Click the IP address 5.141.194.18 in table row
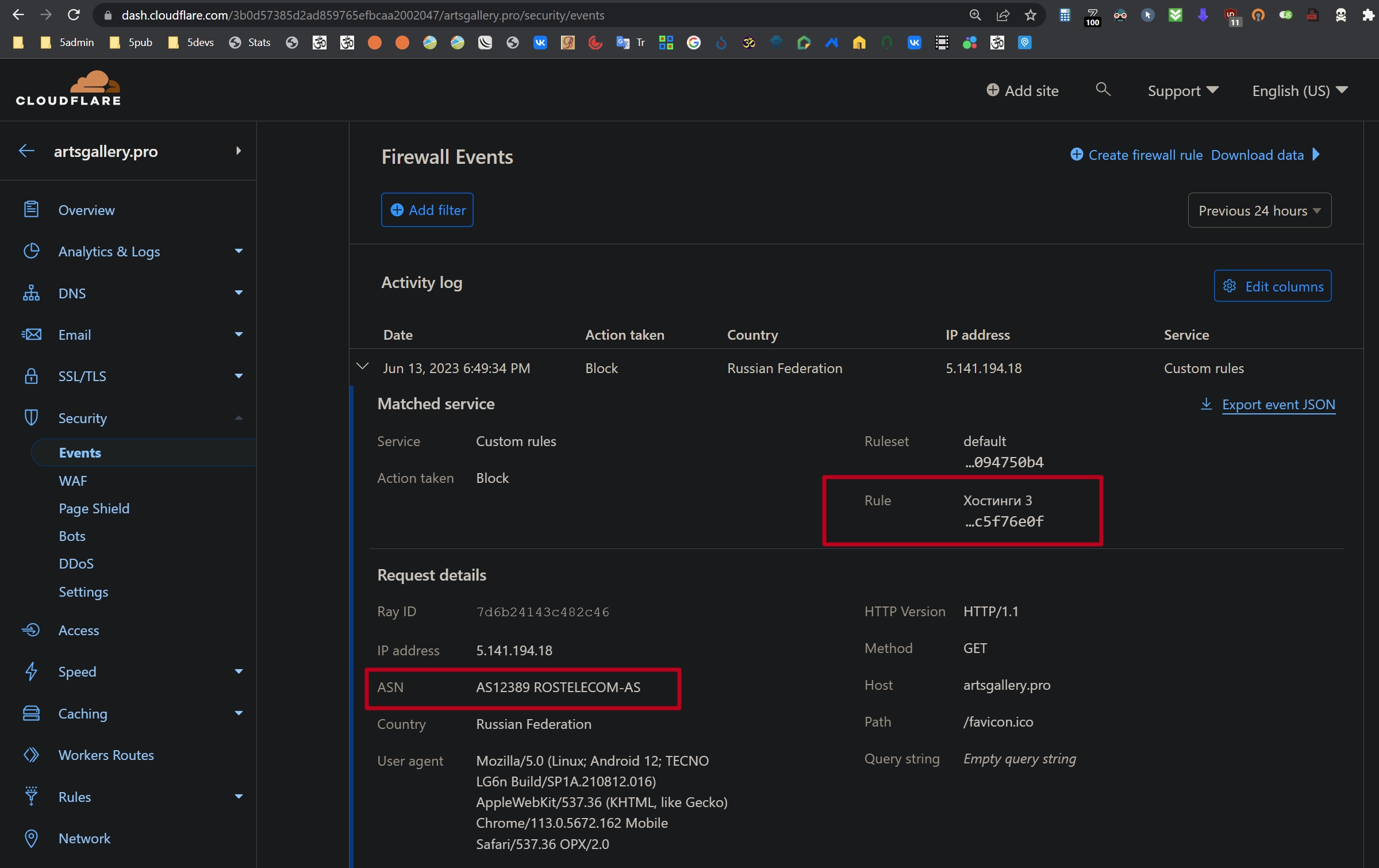The width and height of the screenshot is (1379, 868). coord(984,368)
